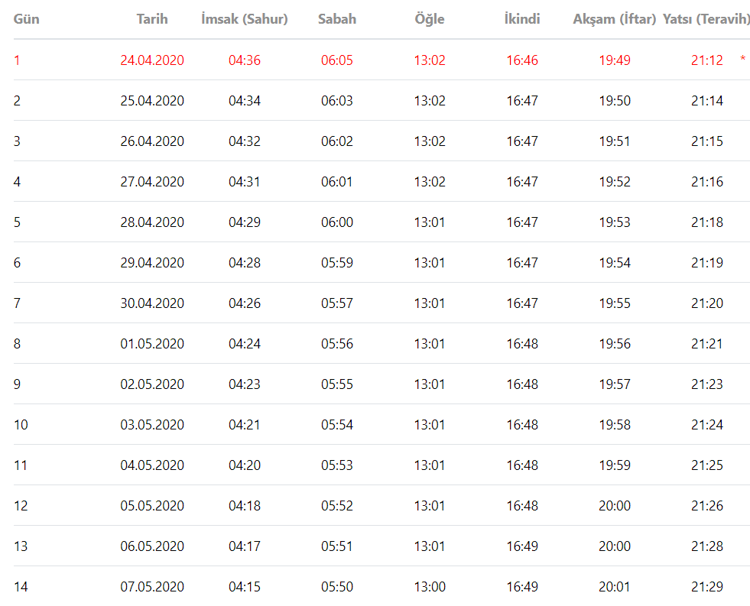This screenshot has height=606, width=750.
Task: Click the day number 10 cell
Action: point(21,425)
